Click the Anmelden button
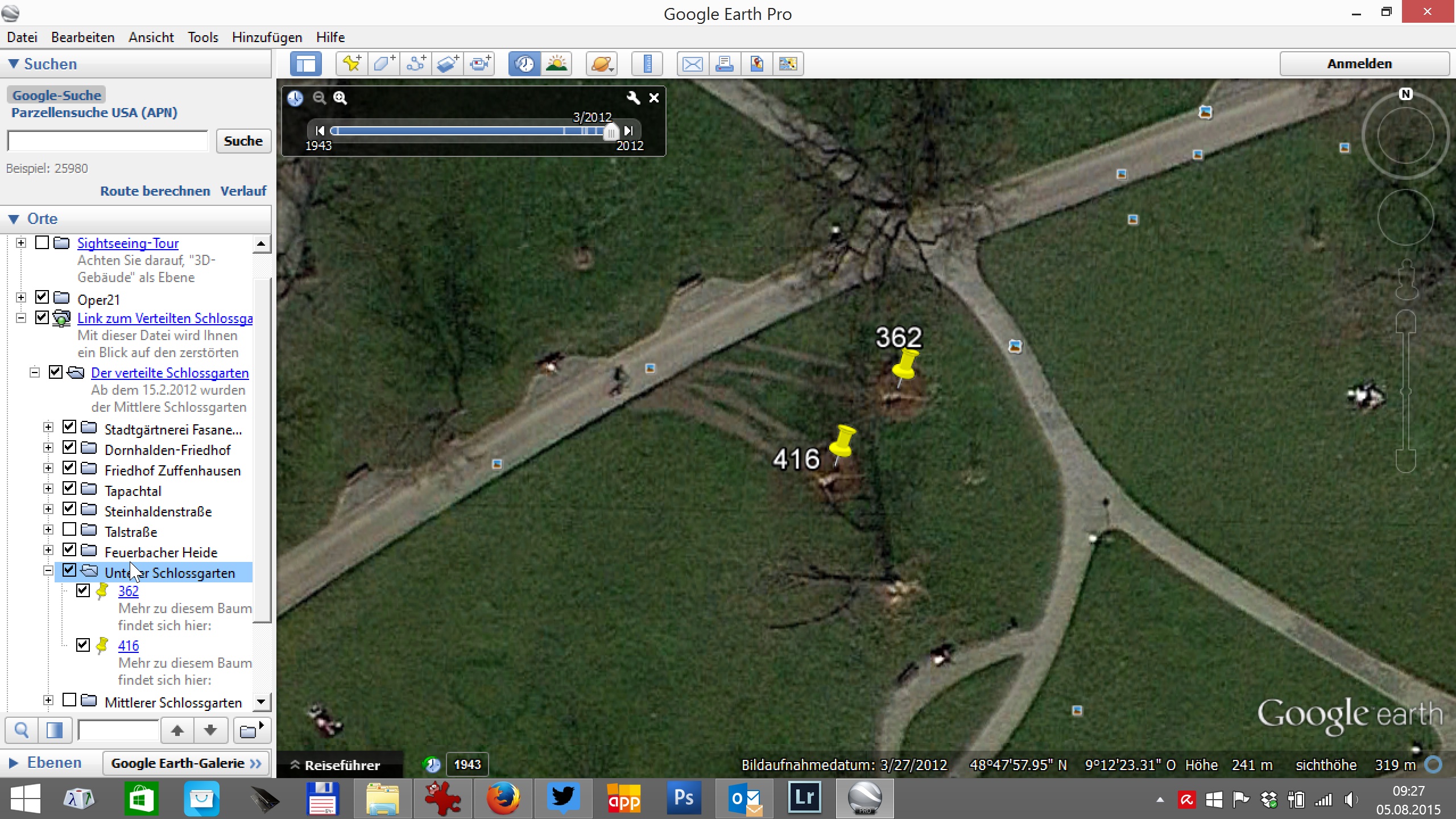 (1359, 64)
